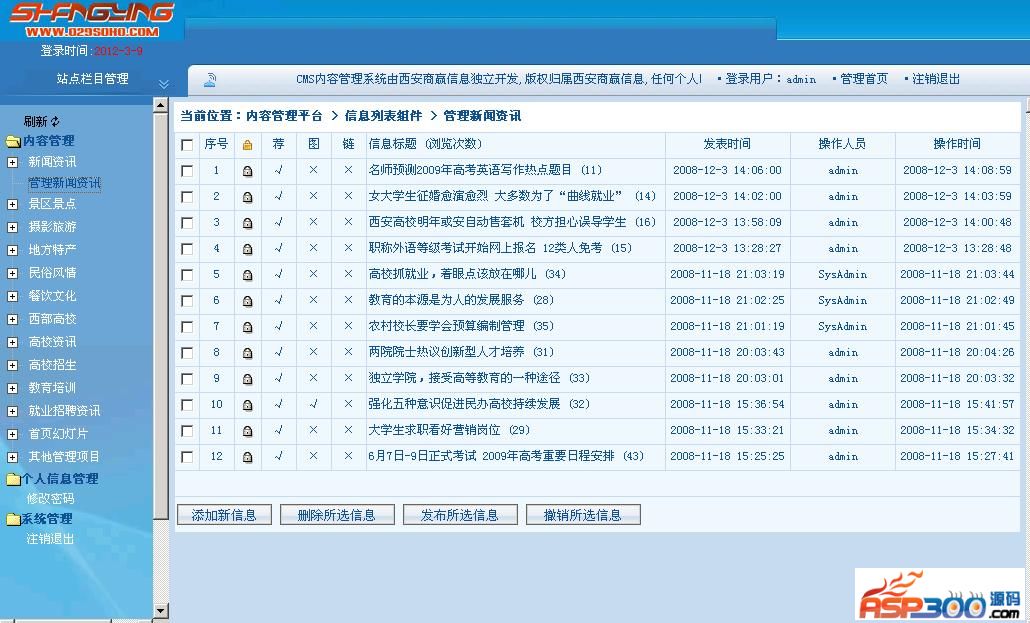Viewport: 1030px width, 623px height.
Task: Expand the 就业招聘资讯 tree node
Action: click(12, 411)
